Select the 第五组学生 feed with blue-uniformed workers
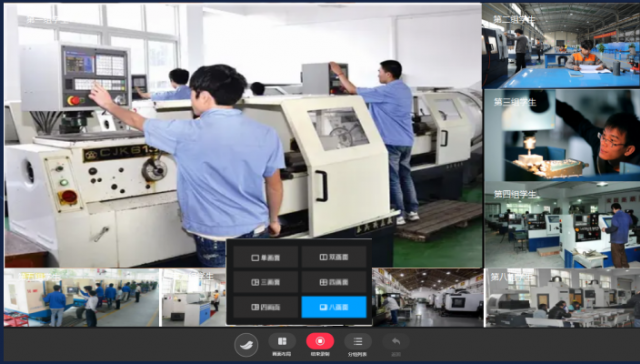The image size is (640, 364). pyautogui.click(x=81, y=298)
